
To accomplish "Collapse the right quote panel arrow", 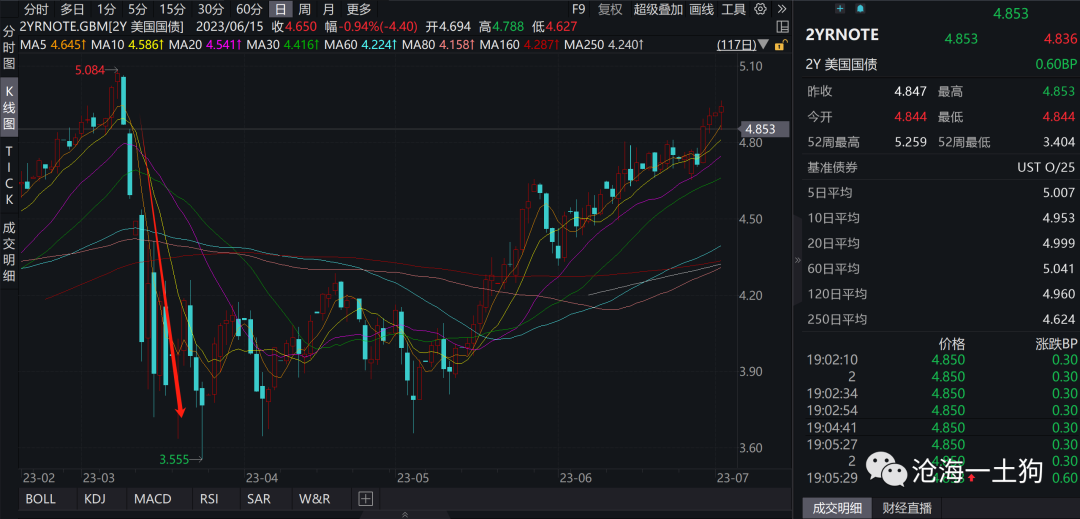I will [798, 260].
